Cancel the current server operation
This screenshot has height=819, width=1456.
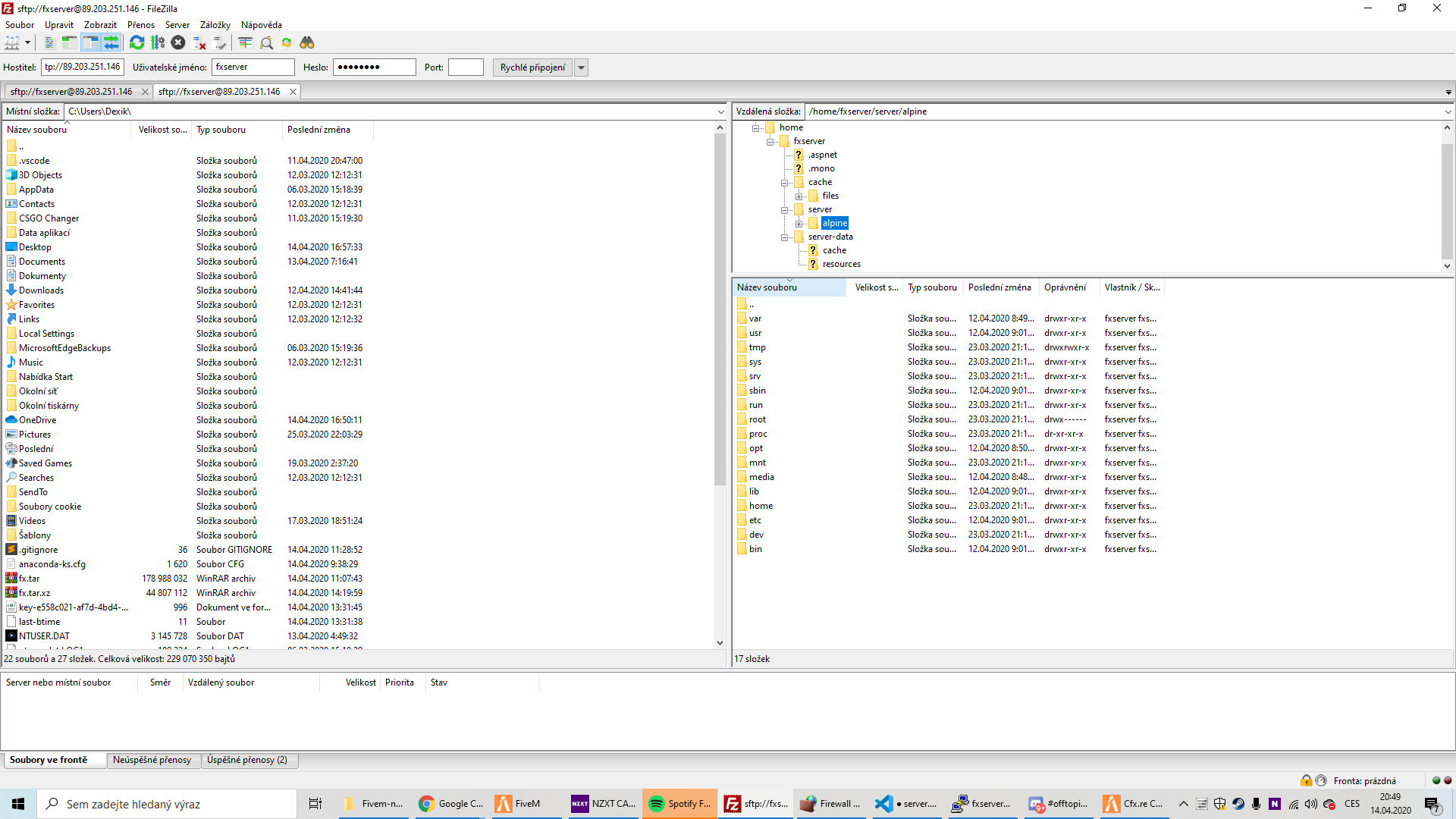click(x=179, y=42)
